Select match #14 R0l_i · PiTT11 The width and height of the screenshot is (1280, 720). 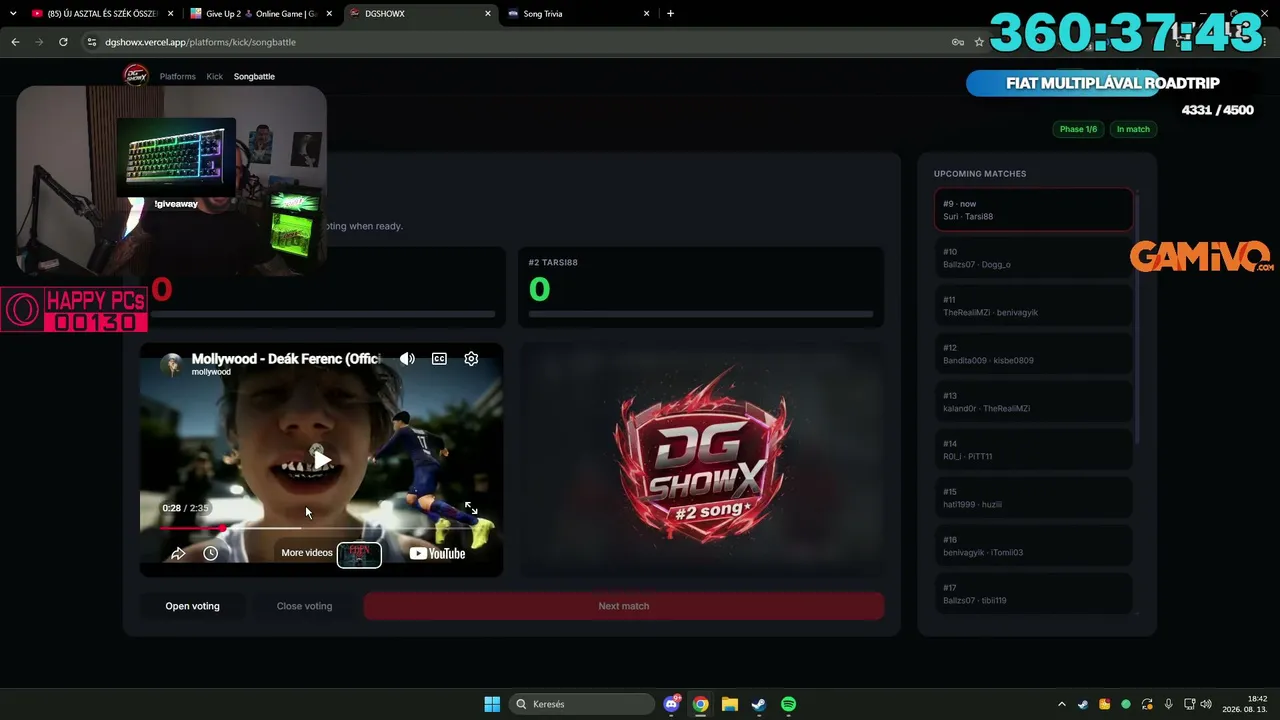click(x=1033, y=450)
